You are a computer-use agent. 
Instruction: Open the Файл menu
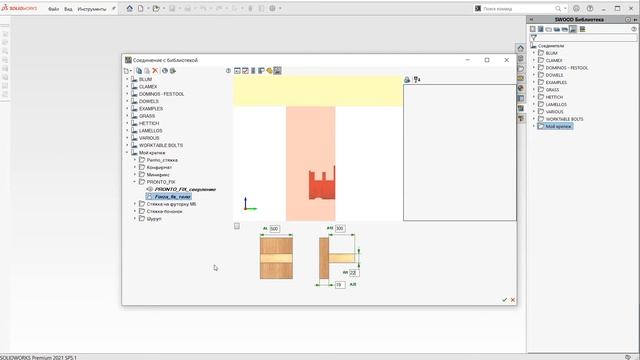click(x=53, y=9)
